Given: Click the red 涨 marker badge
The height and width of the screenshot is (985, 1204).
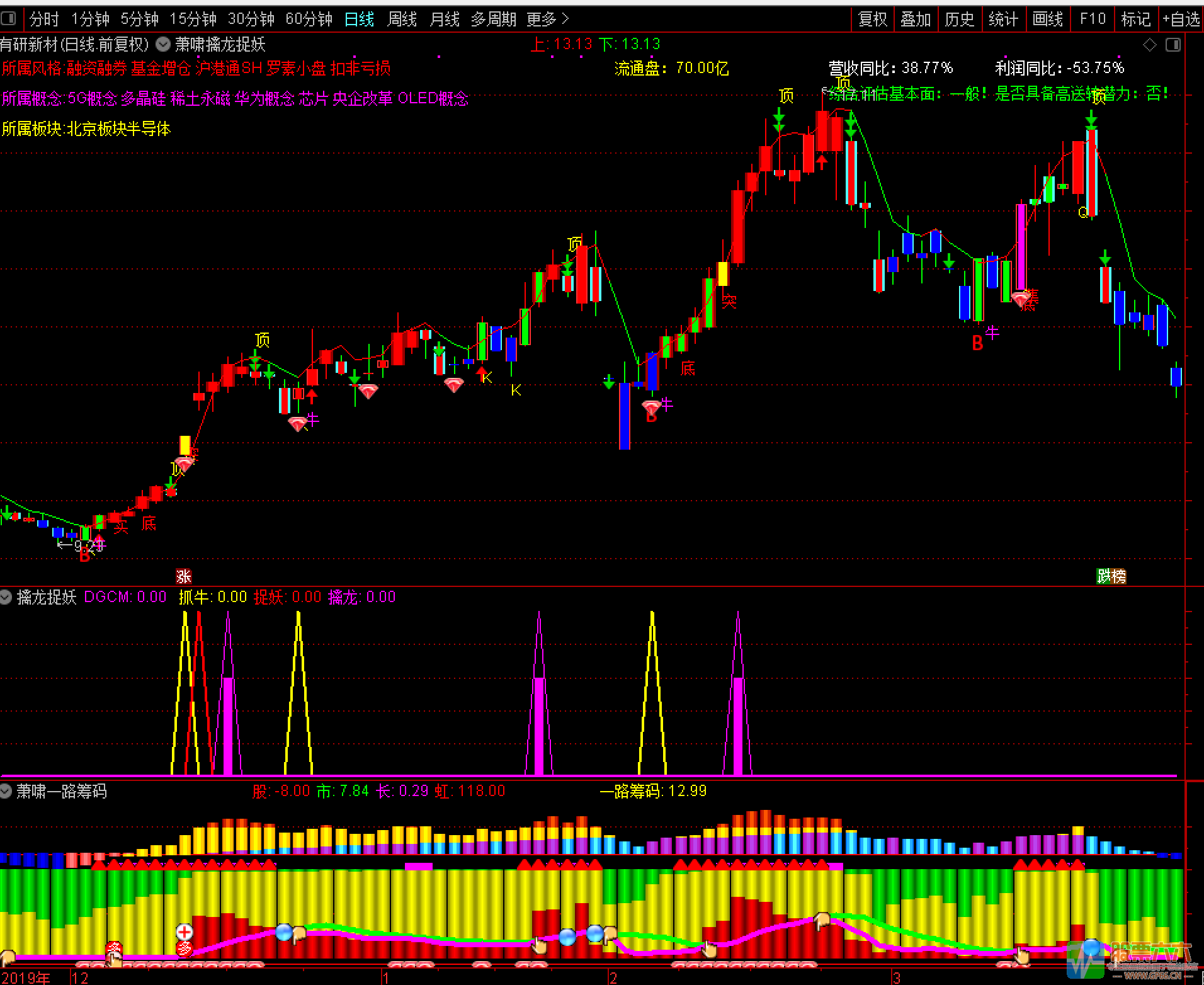Looking at the screenshot, I should [x=184, y=576].
